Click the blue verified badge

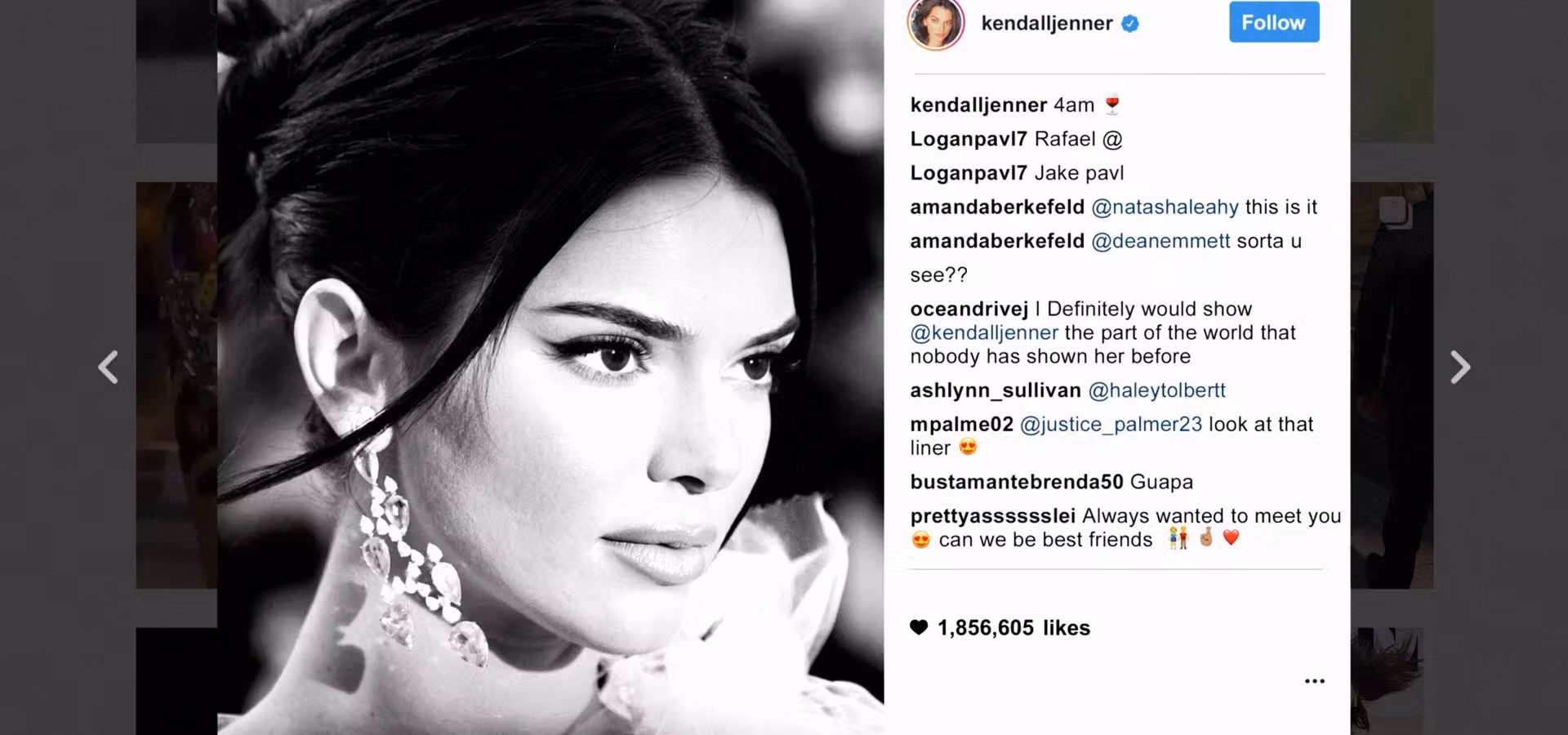coord(1130,24)
